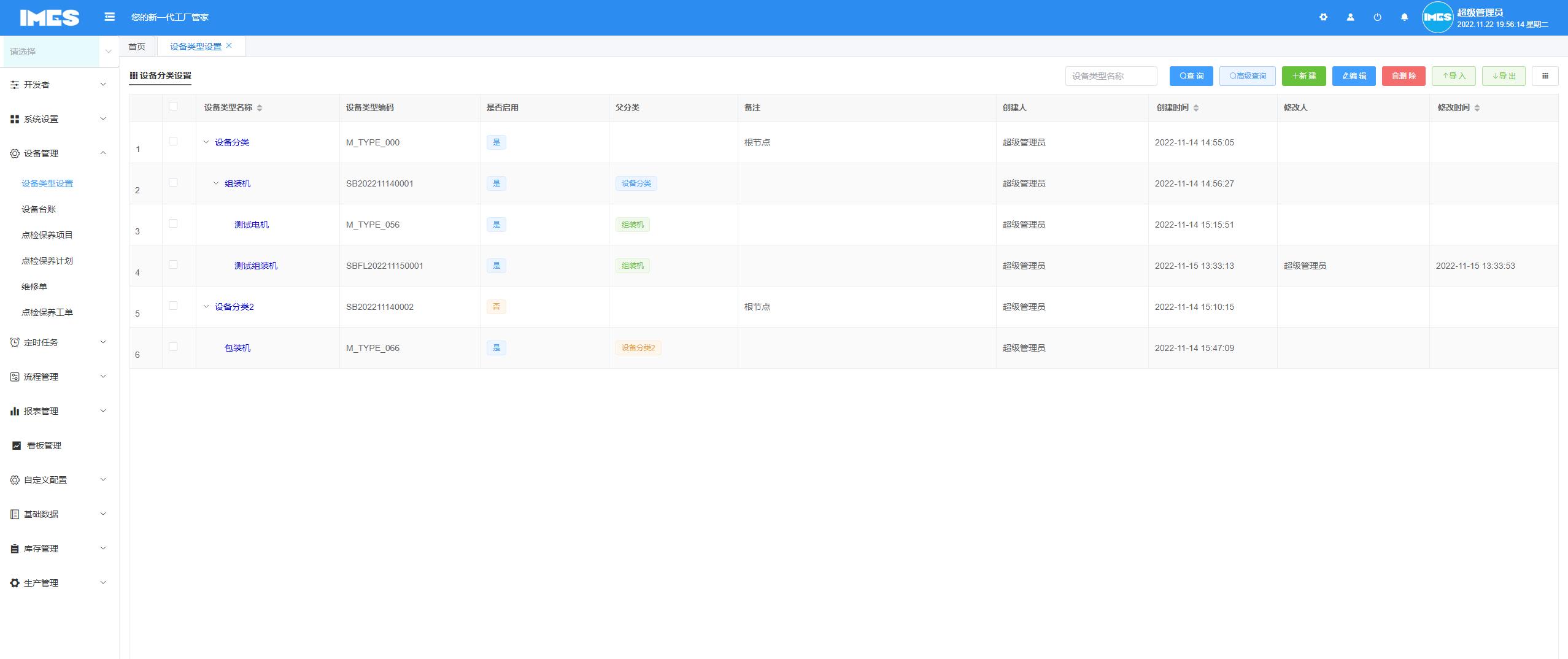
Task: Collapse the 组装机 tree node
Action: point(216,183)
